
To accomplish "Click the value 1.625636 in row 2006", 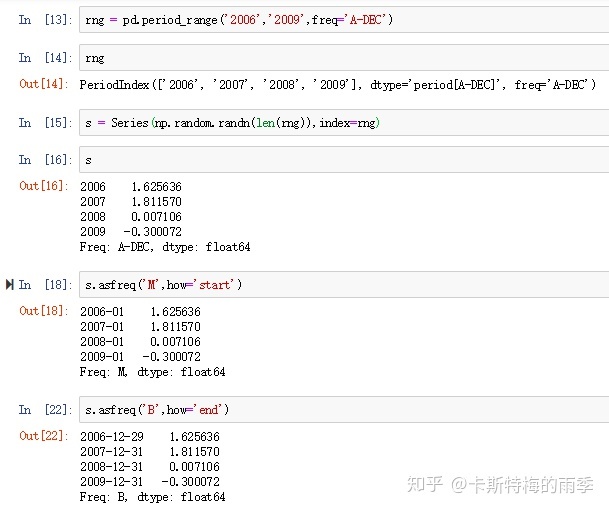I will coord(157,187).
